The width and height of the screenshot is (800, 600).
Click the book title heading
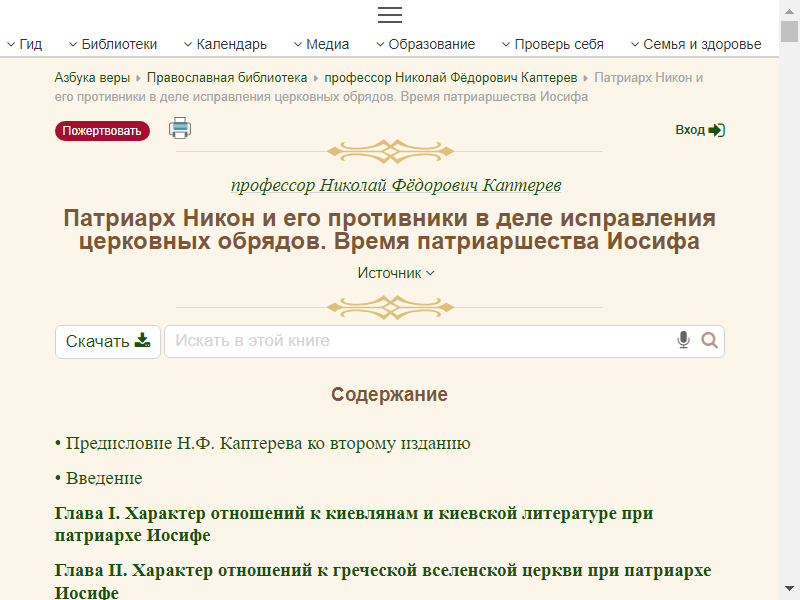389,229
